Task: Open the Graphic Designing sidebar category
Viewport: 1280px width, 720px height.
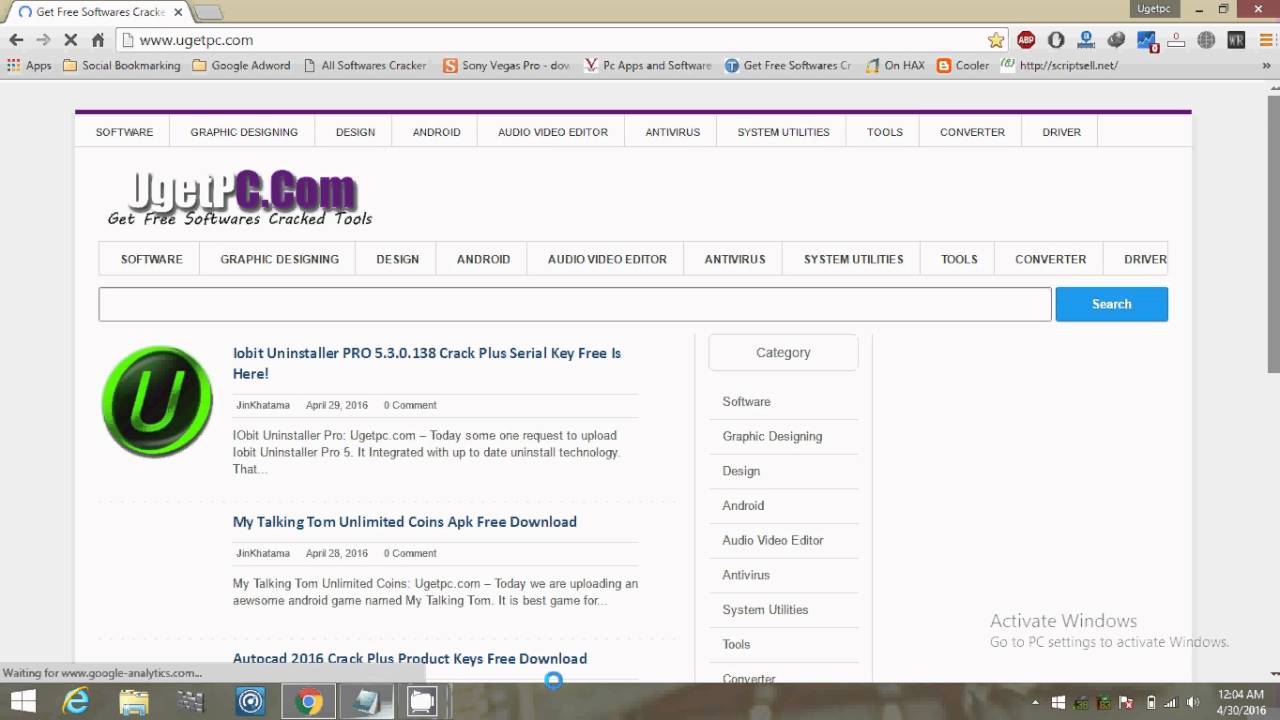Action: click(x=772, y=436)
